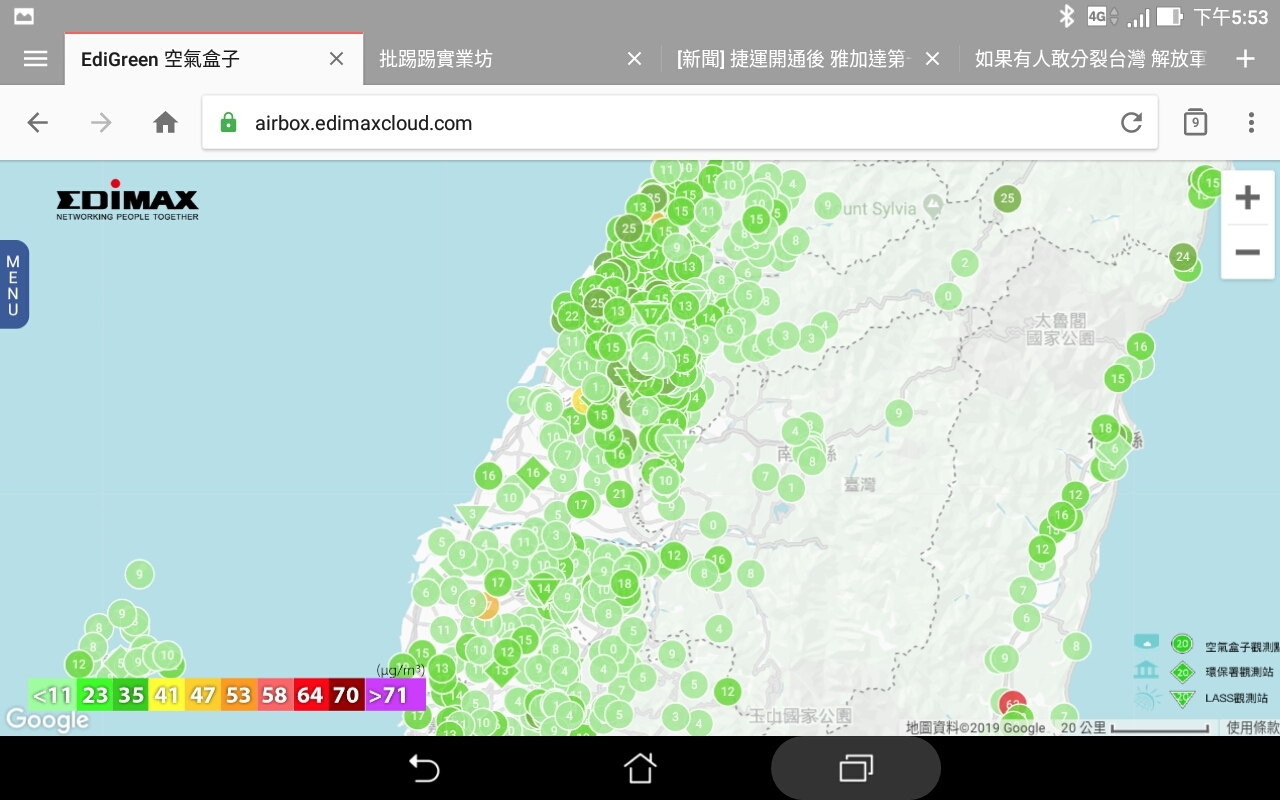Click the circular 20 legend marker
1280x800 pixels.
(1182, 643)
